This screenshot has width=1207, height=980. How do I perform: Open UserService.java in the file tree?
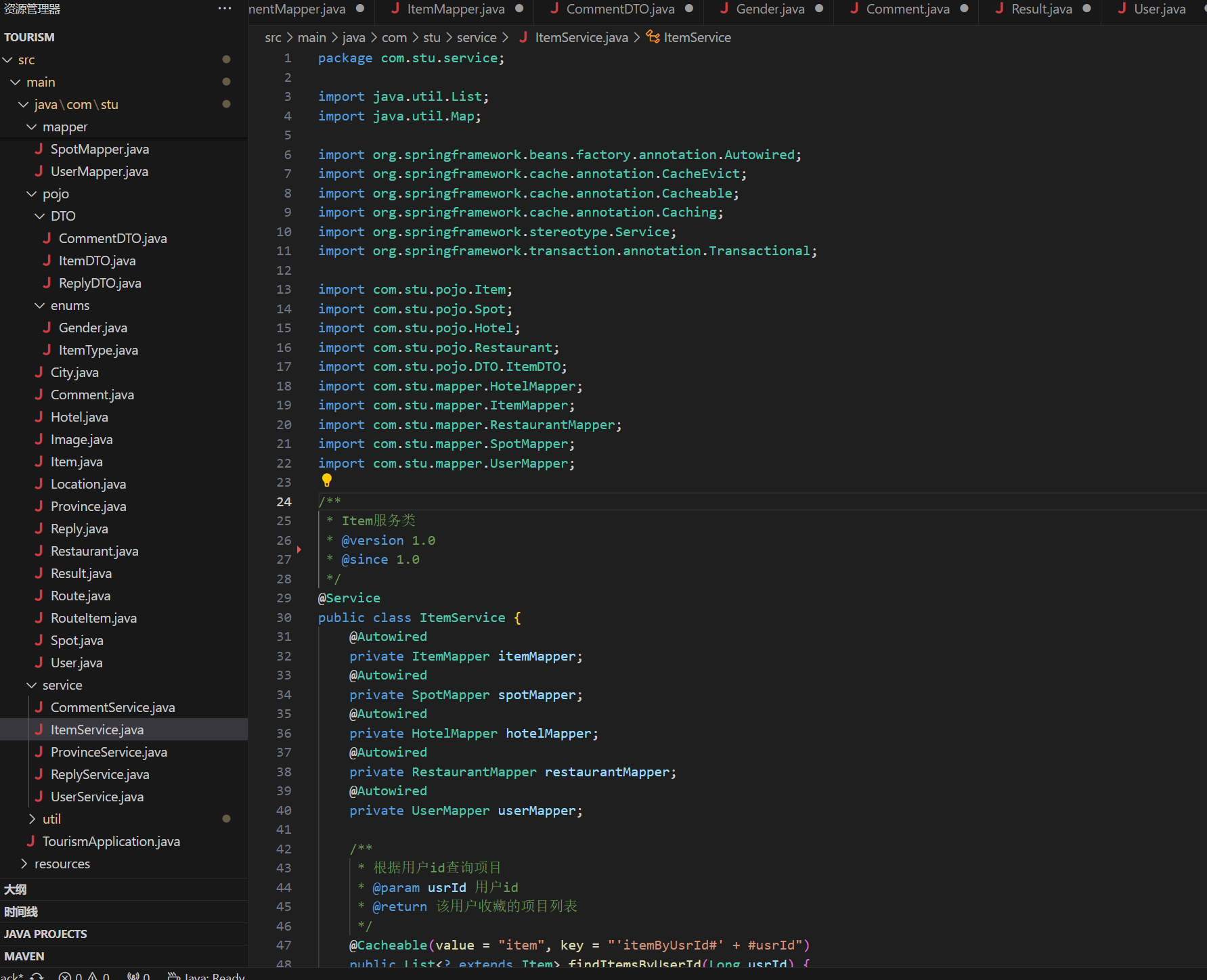pos(97,797)
